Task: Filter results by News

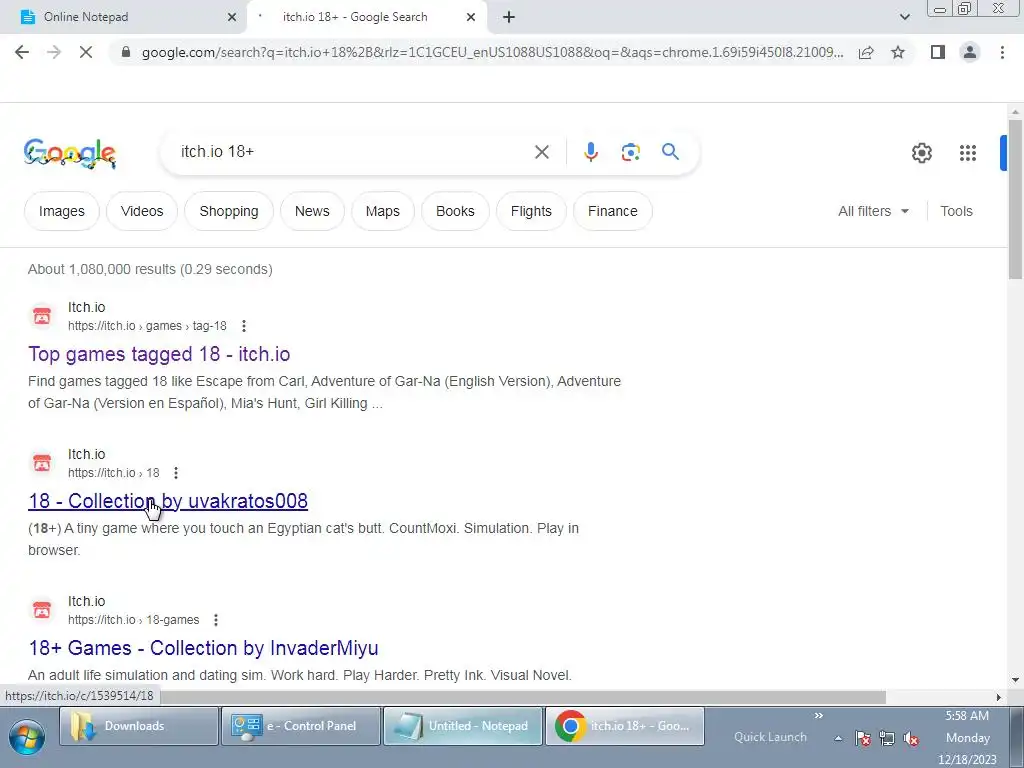Action: [x=312, y=211]
